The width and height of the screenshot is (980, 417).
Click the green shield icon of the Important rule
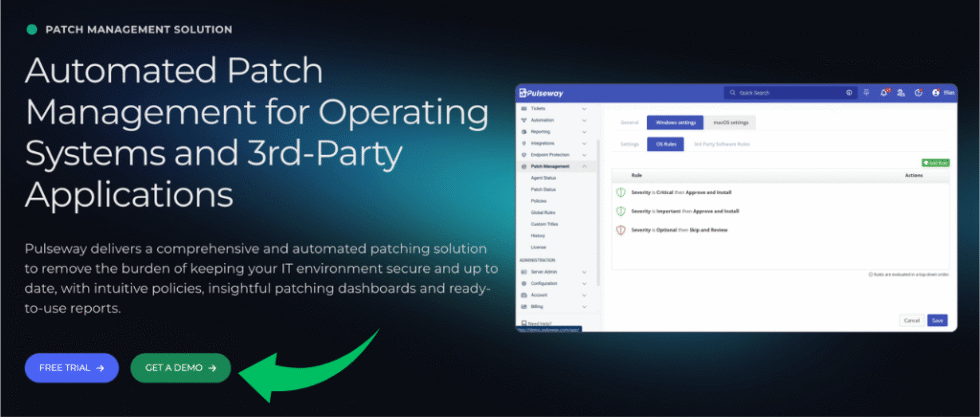621,211
